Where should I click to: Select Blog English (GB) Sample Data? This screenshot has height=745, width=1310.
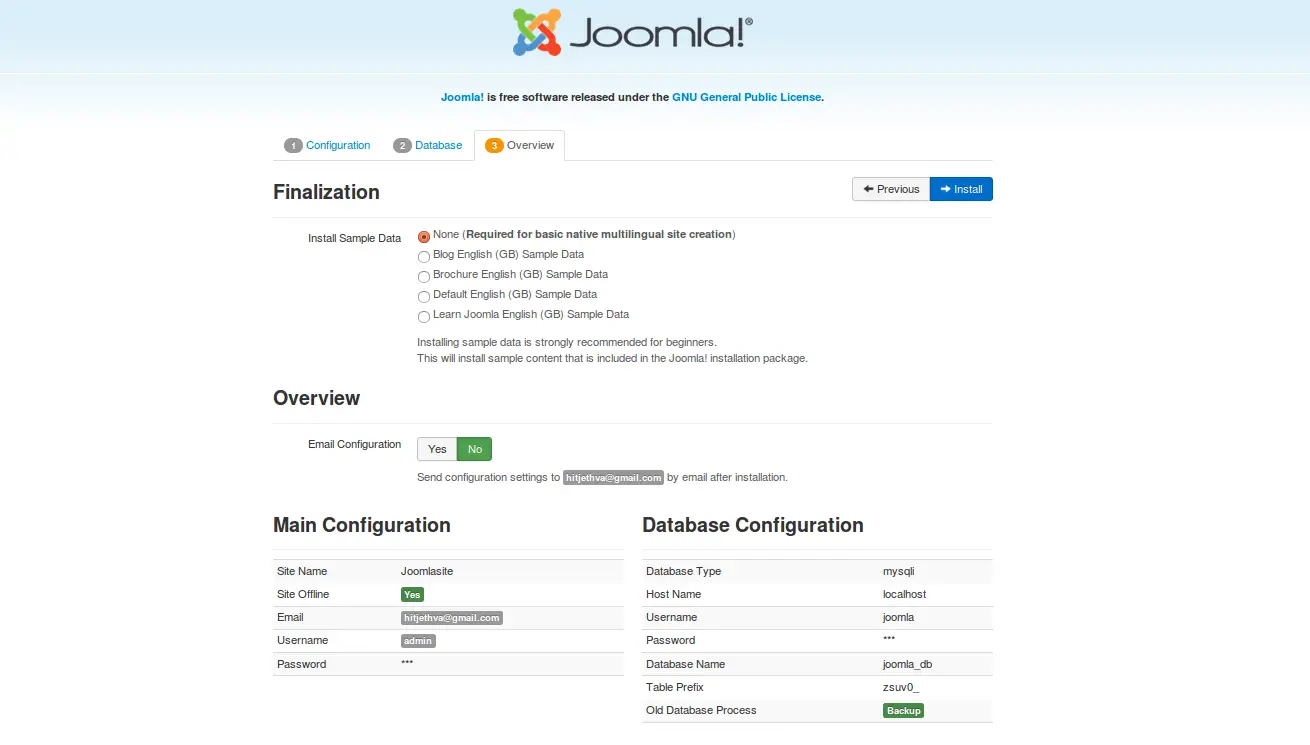tap(424, 257)
